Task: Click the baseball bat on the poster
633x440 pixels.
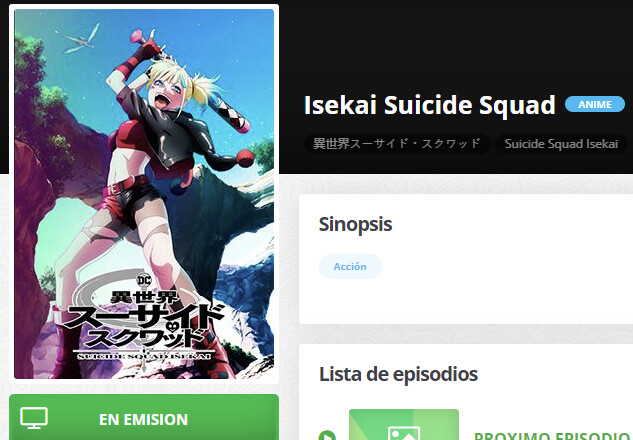Action: [x=228, y=111]
